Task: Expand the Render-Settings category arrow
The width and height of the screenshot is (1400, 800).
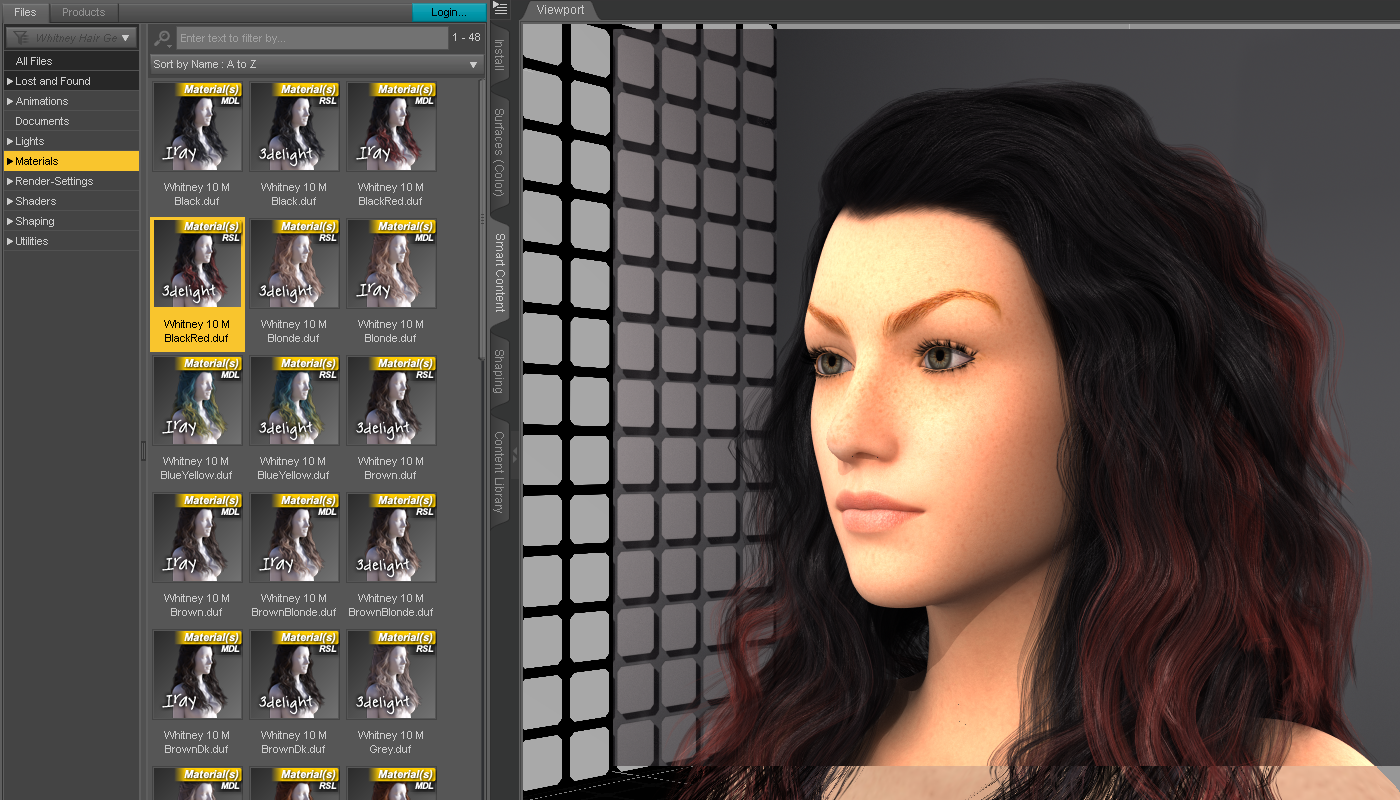Action: coord(10,181)
